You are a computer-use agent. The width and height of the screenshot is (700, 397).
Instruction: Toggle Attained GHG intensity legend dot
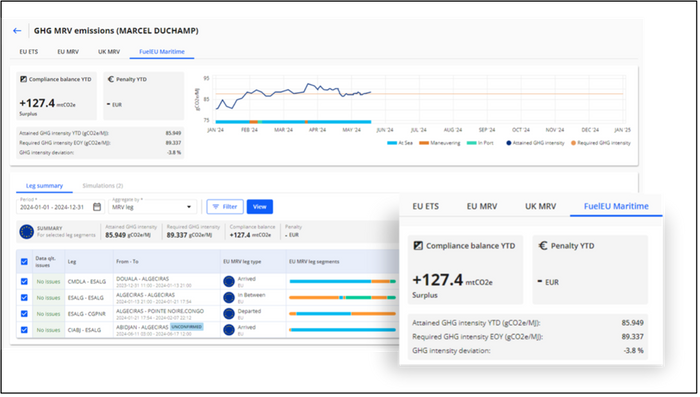508,143
